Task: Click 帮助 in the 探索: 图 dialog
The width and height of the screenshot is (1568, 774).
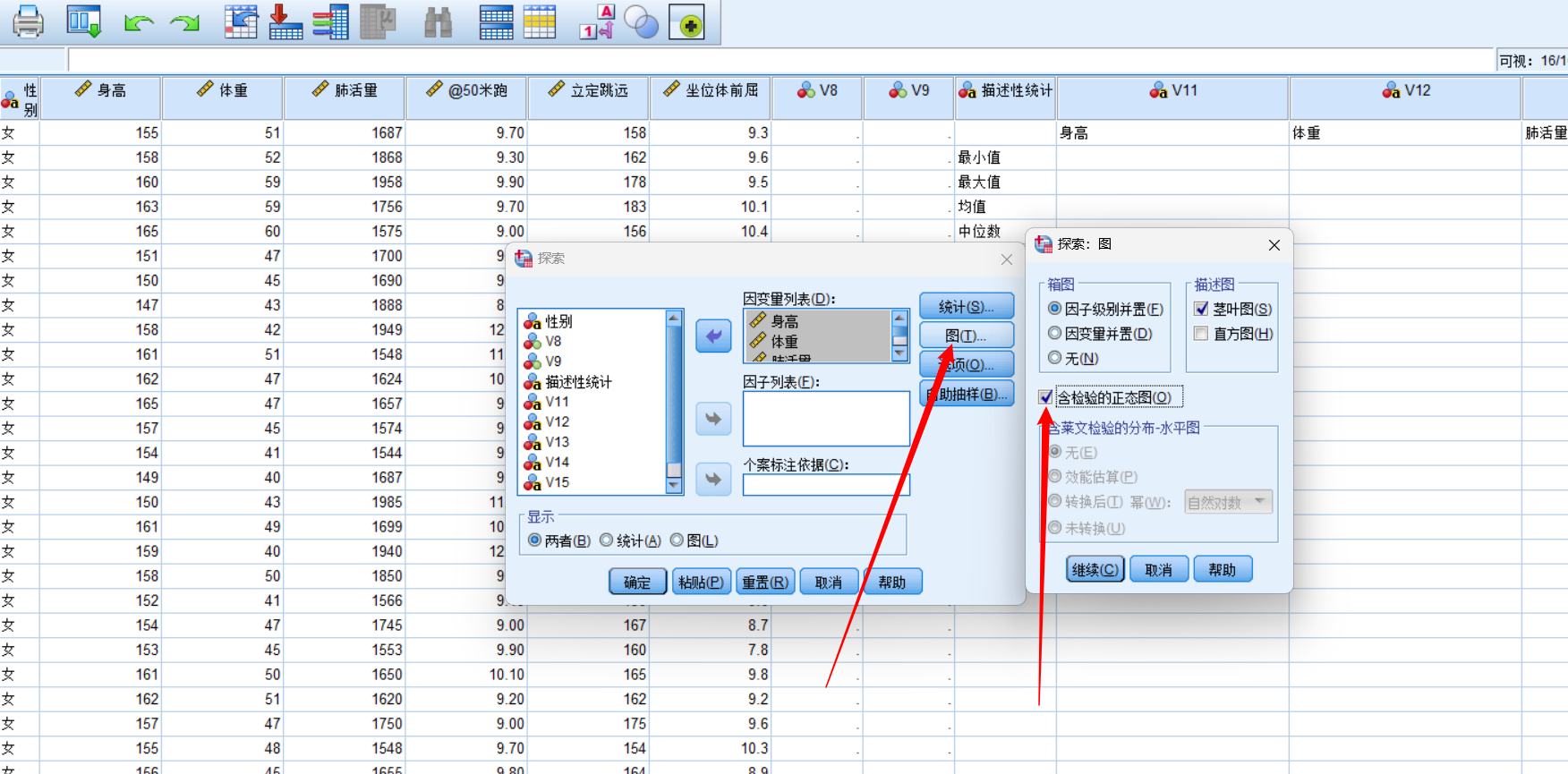Action: [x=1223, y=569]
